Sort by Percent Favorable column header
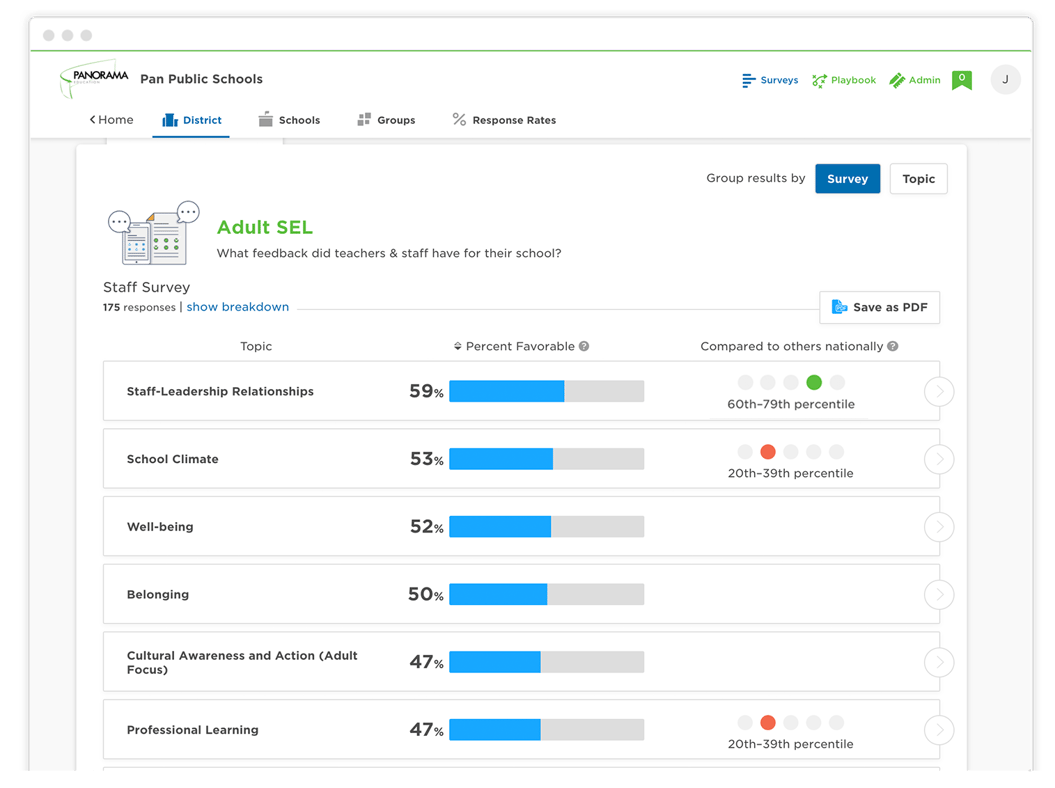1055x788 pixels. click(x=514, y=347)
